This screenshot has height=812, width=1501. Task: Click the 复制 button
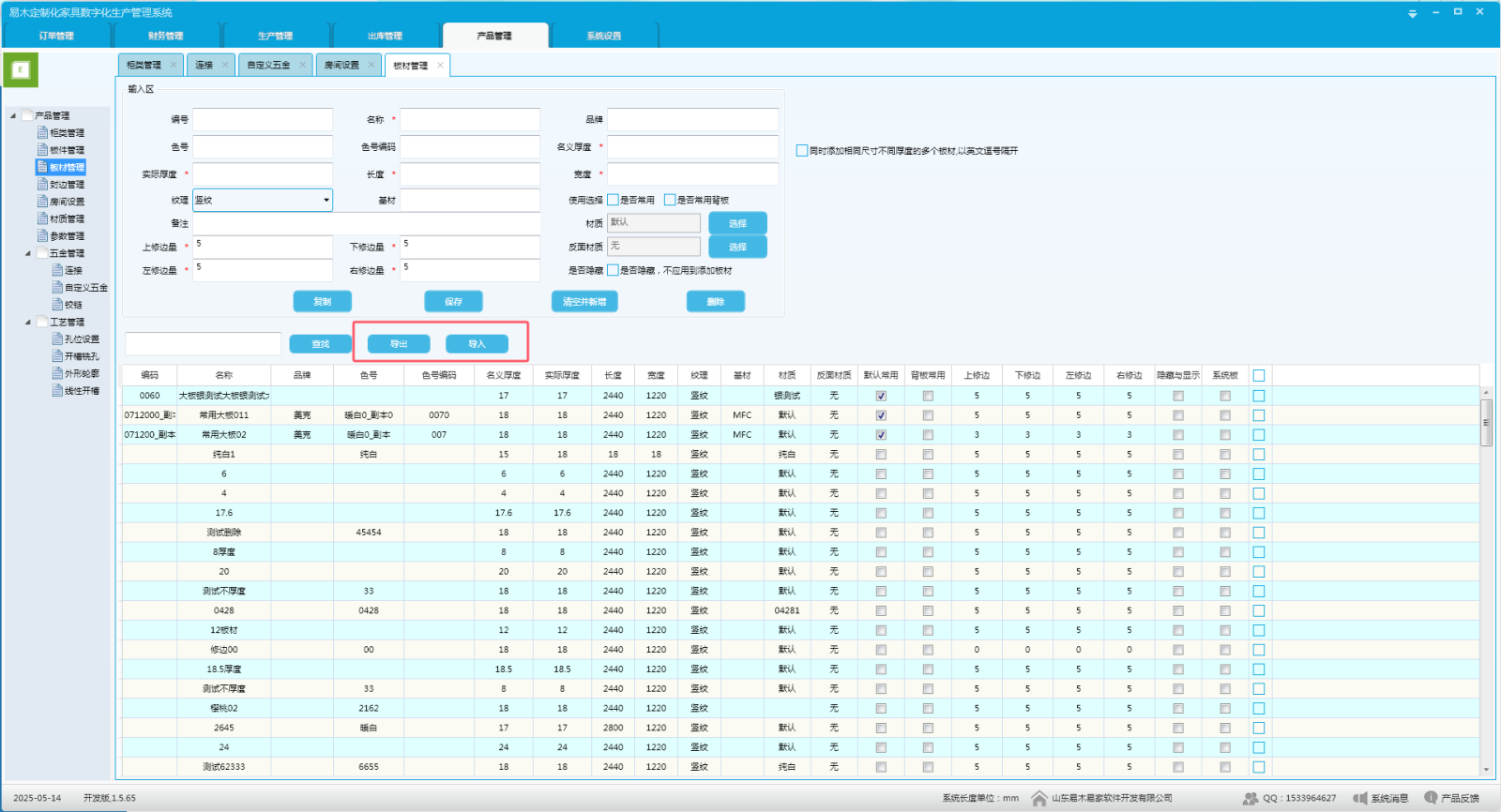[x=323, y=301]
